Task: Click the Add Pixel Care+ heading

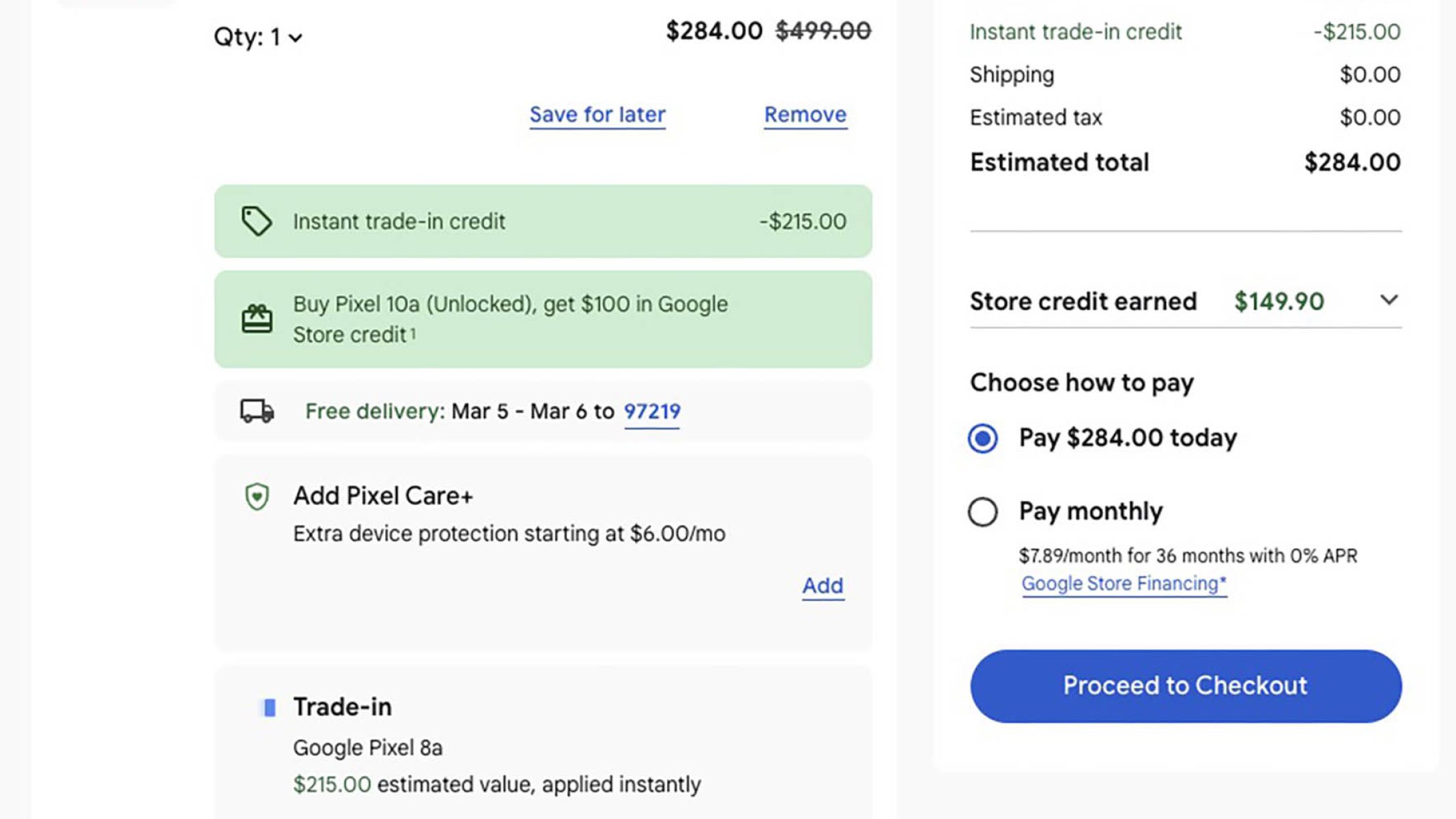Action: click(383, 495)
